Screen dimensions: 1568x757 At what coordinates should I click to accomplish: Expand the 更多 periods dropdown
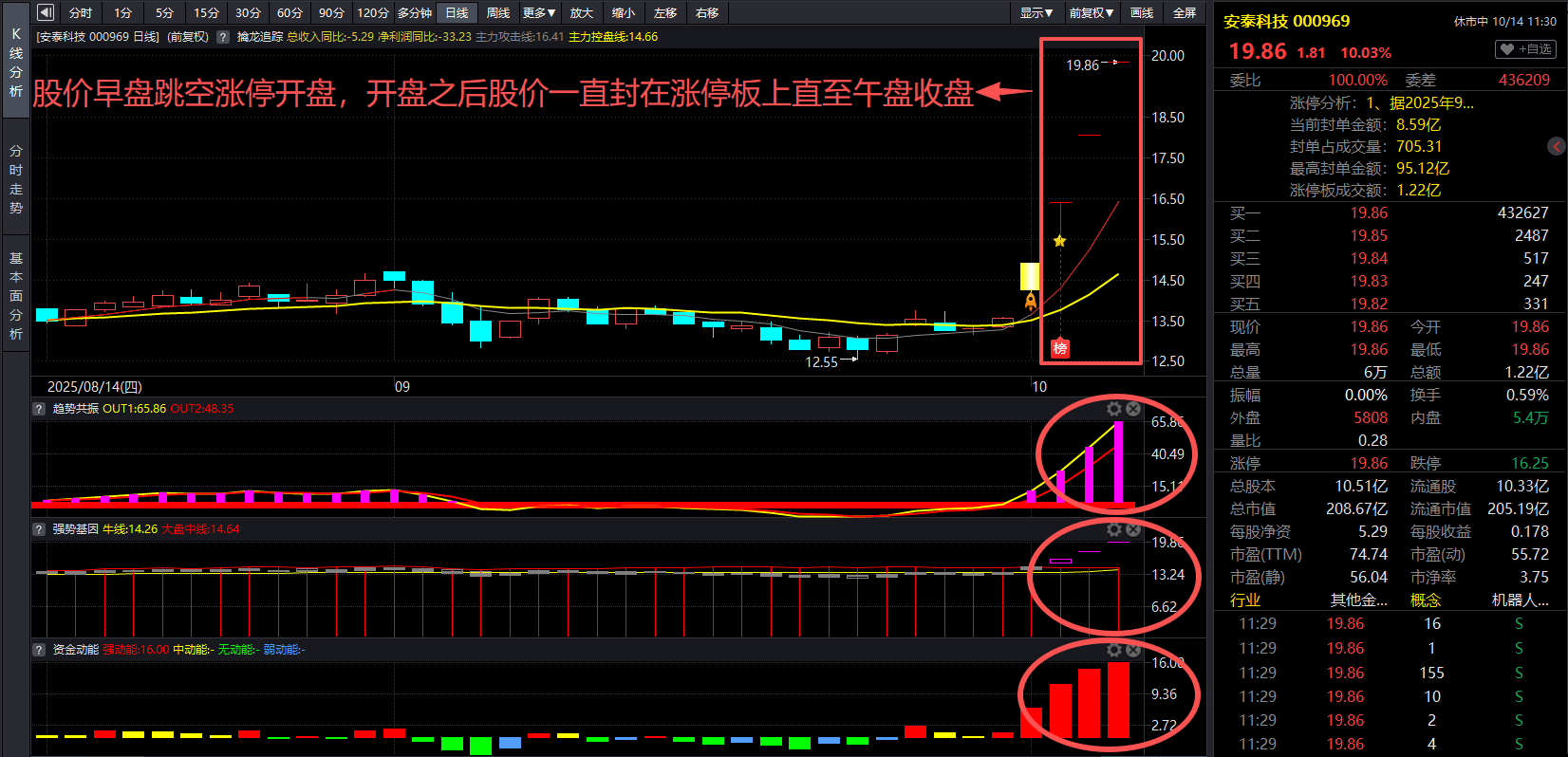539,12
